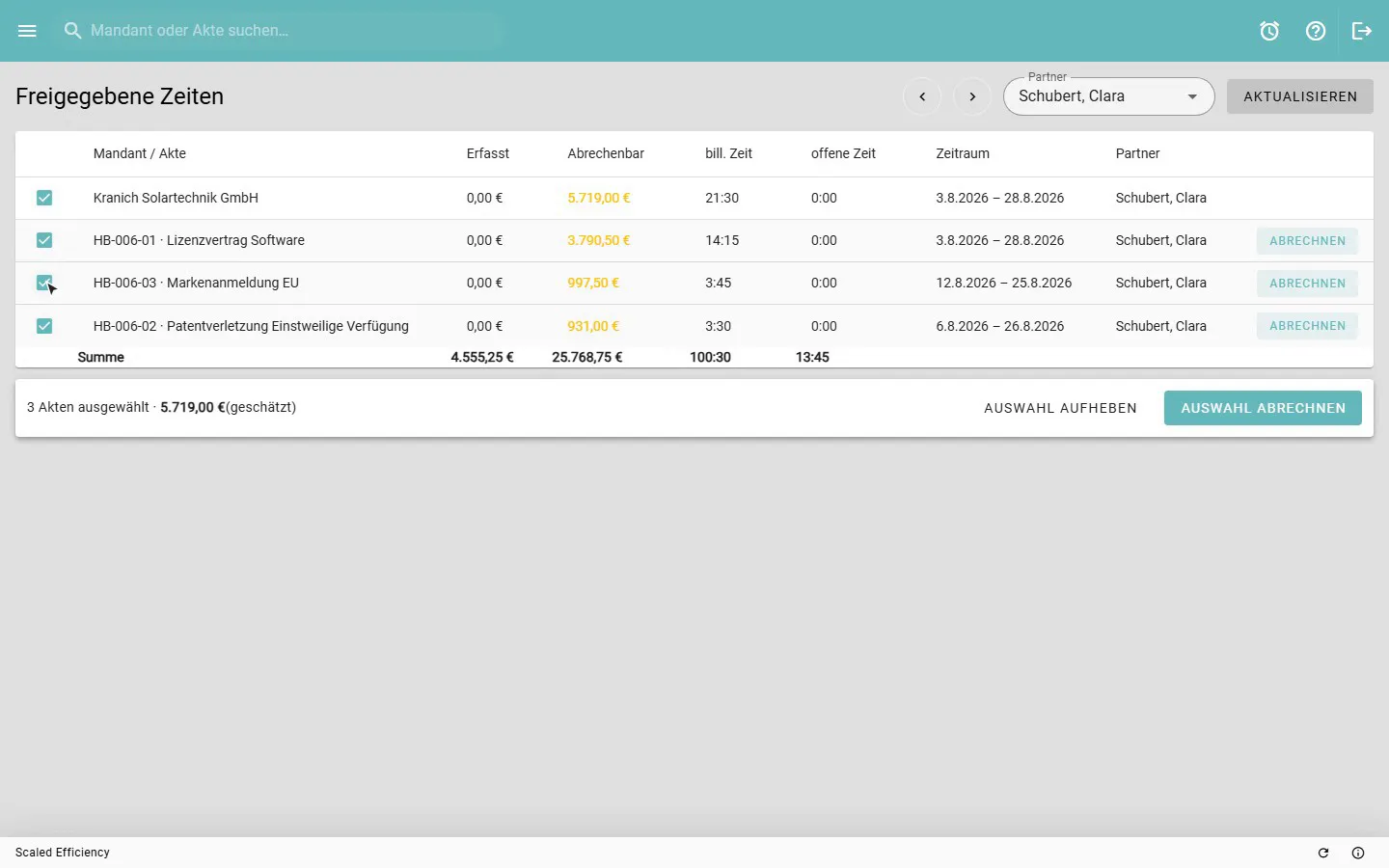Open the Partner dropdown Schubert, Clara
Viewport: 1389px width, 868px height.
[1108, 96]
